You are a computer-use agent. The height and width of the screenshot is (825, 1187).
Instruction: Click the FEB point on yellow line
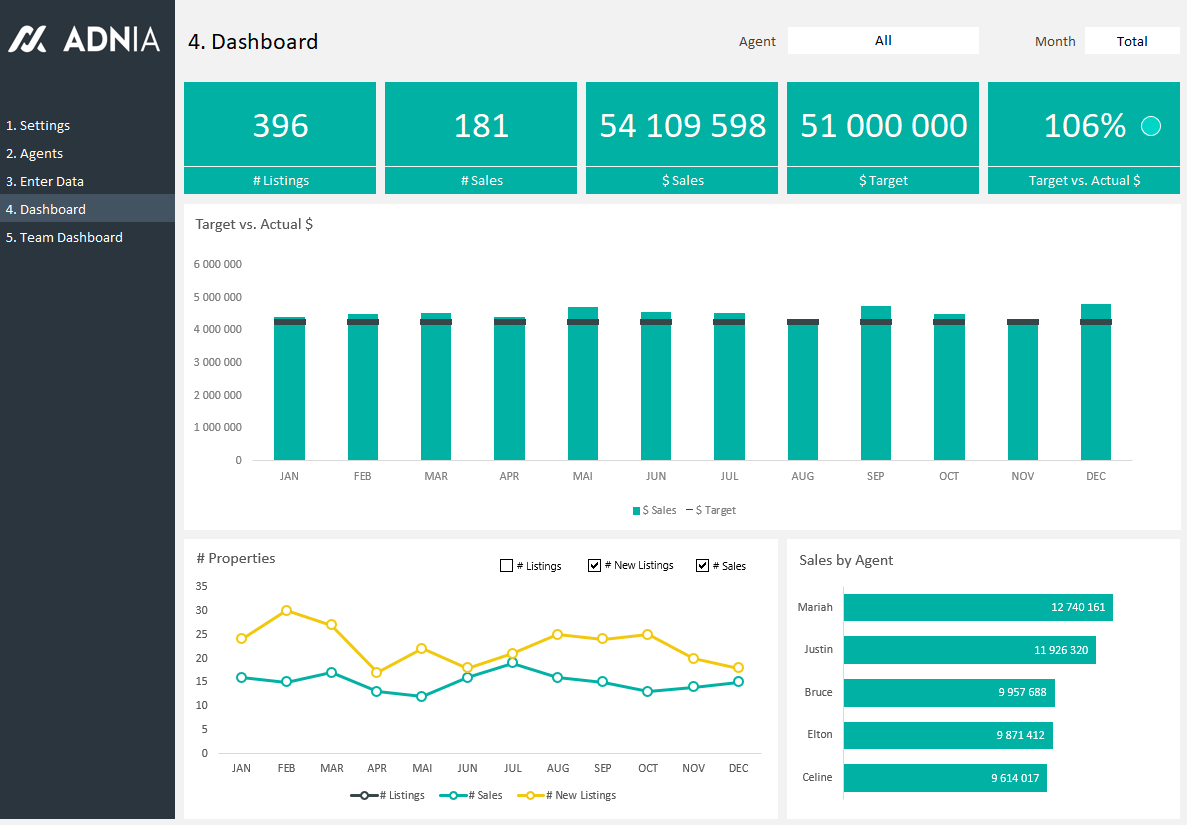pos(287,610)
